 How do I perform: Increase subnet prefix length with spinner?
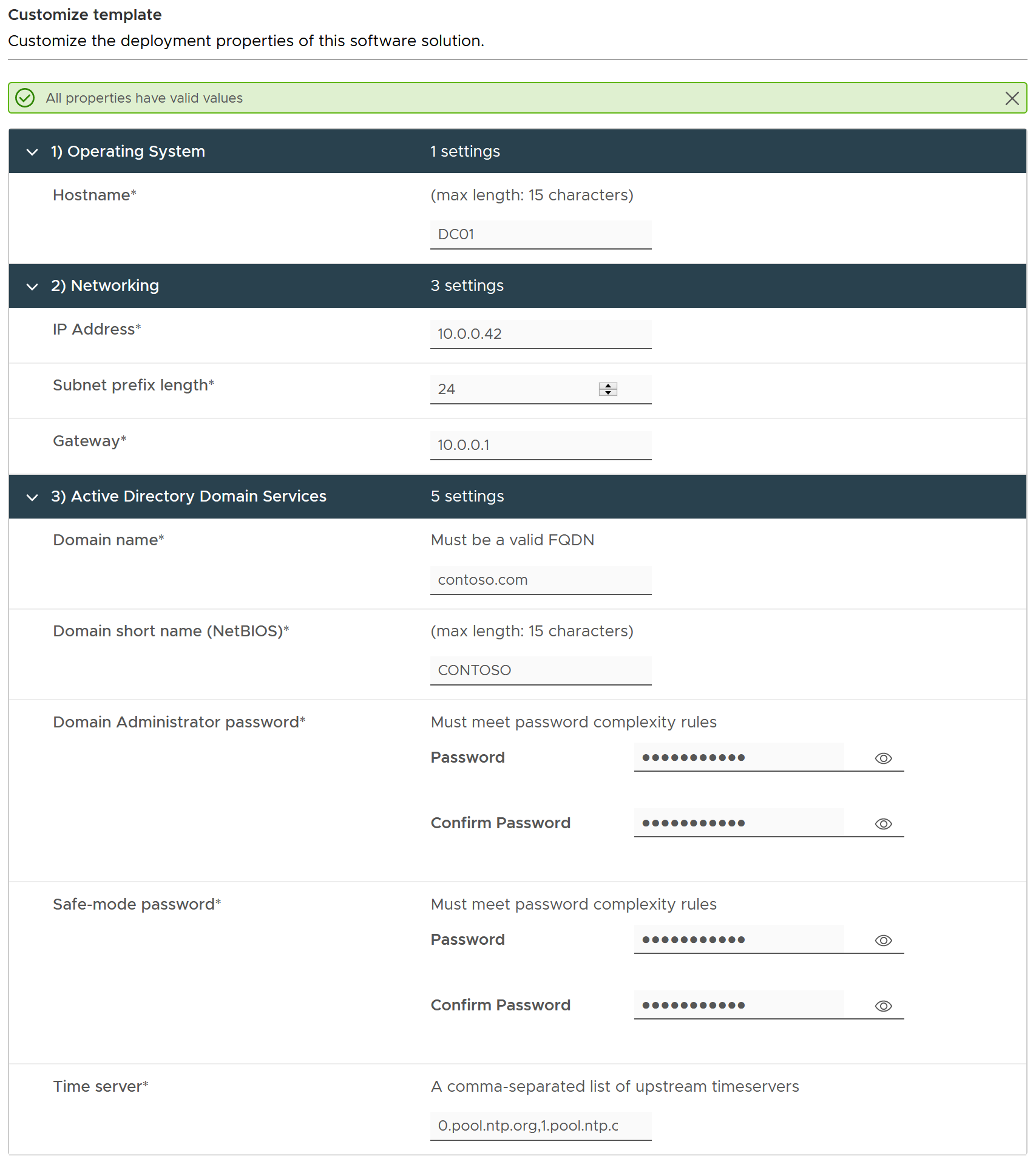[x=608, y=386]
